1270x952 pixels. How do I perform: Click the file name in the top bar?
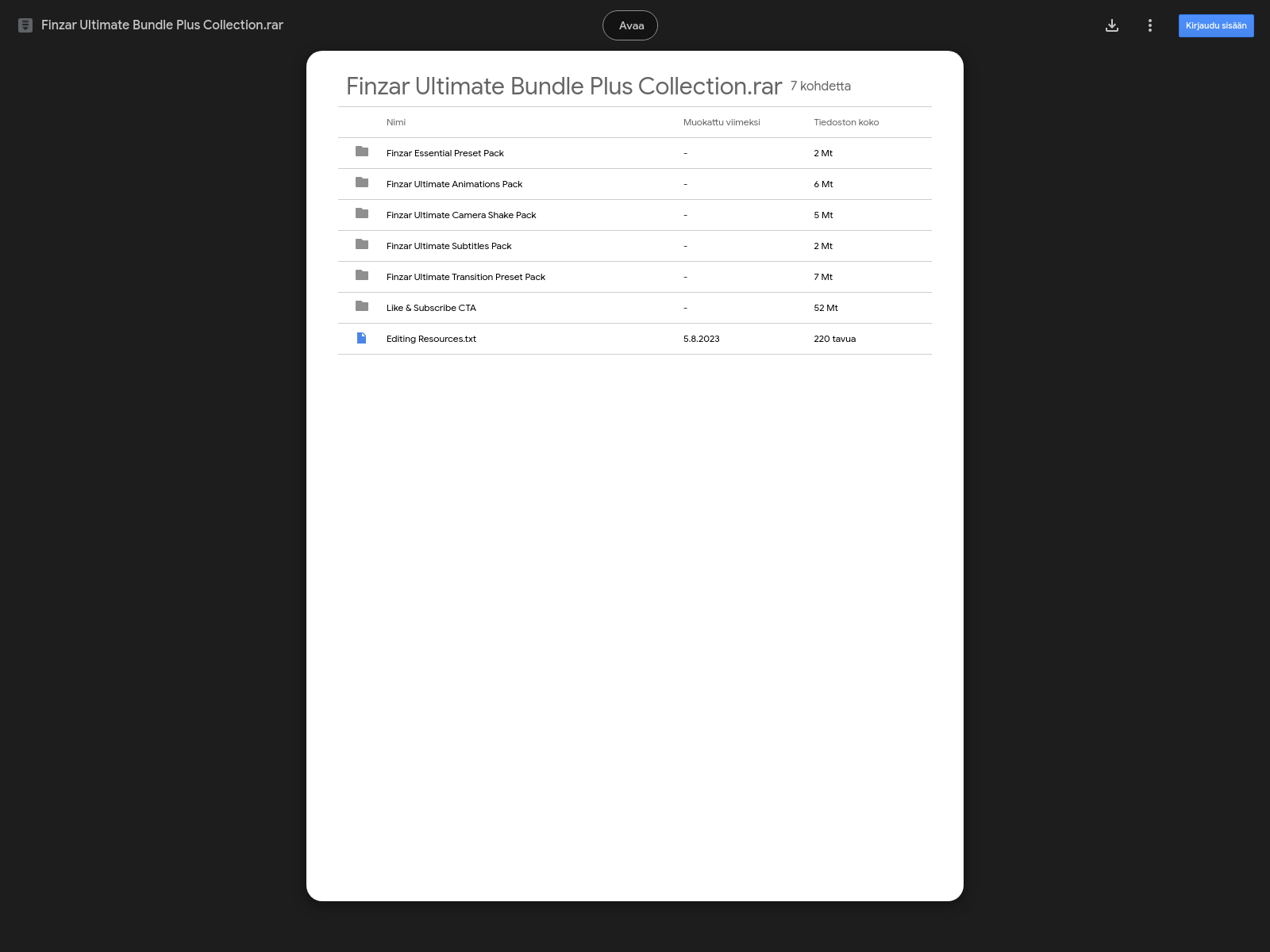tap(162, 25)
